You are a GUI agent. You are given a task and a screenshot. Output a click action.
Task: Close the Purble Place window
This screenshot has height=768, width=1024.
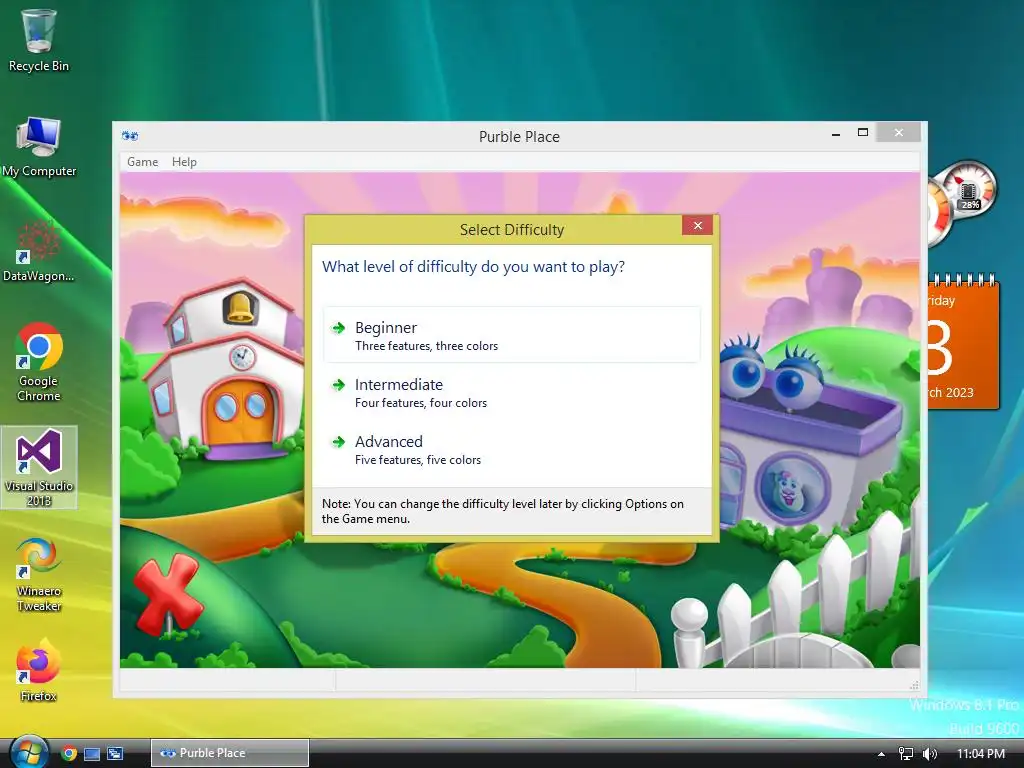click(x=899, y=133)
